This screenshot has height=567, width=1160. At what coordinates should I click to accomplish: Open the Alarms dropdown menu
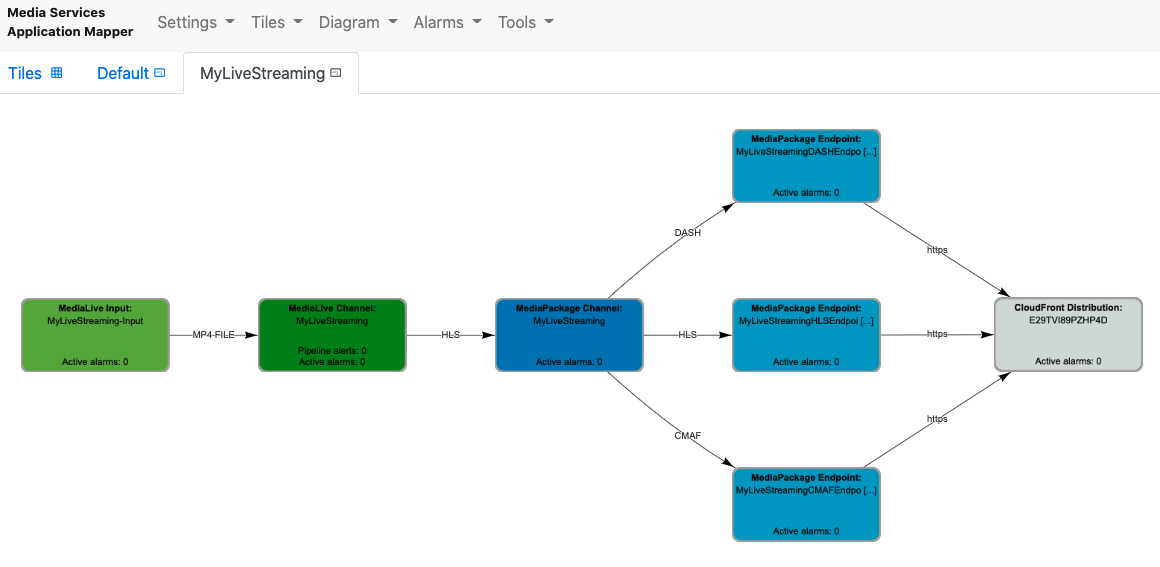tap(448, 22)
